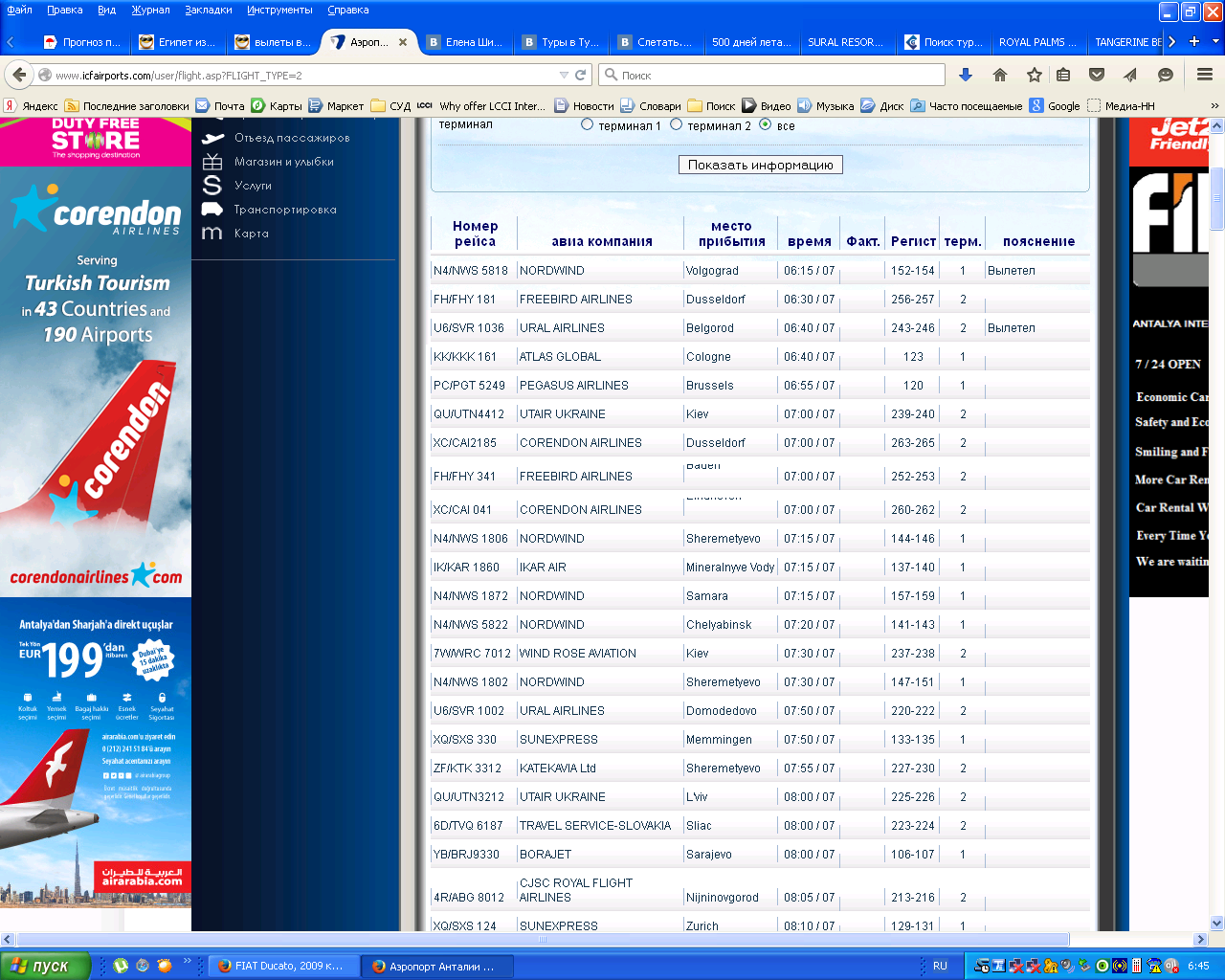Click flight number N4/NWS 5818
Viewport: 1225px width, 980px height.
(x=471, y=271)
